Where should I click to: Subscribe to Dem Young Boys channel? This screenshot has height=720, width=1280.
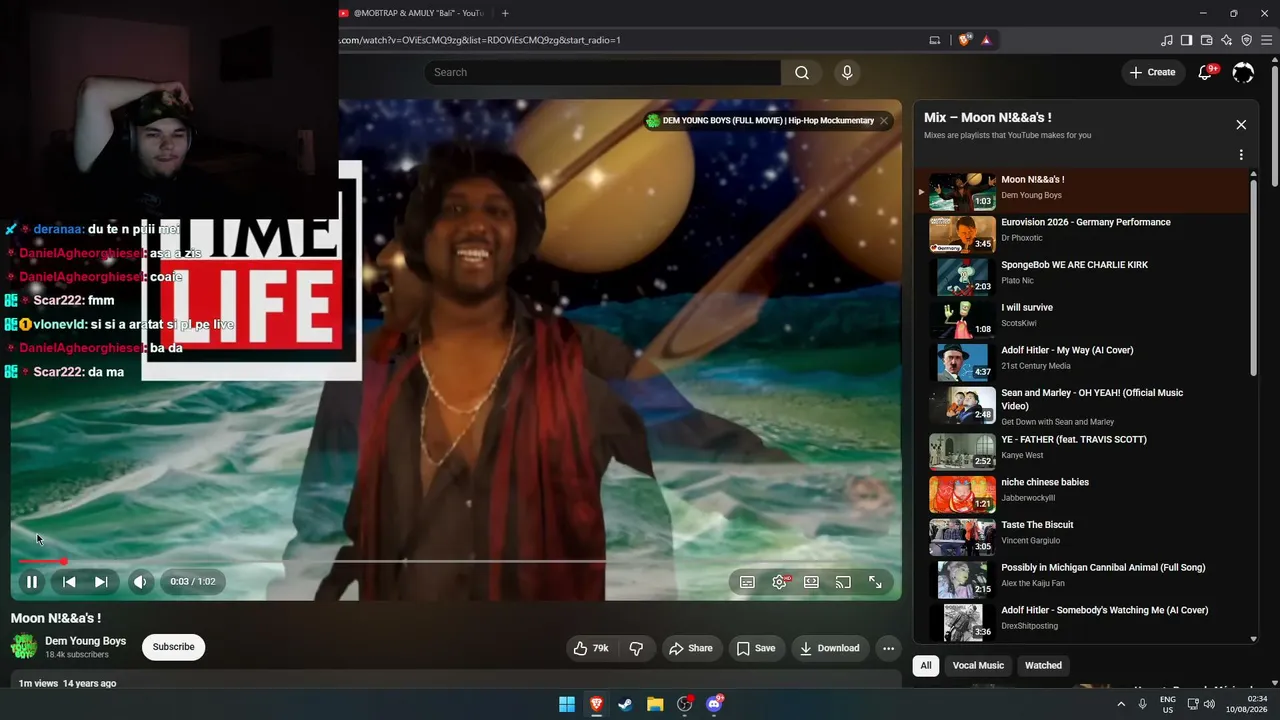click(173, 647)
